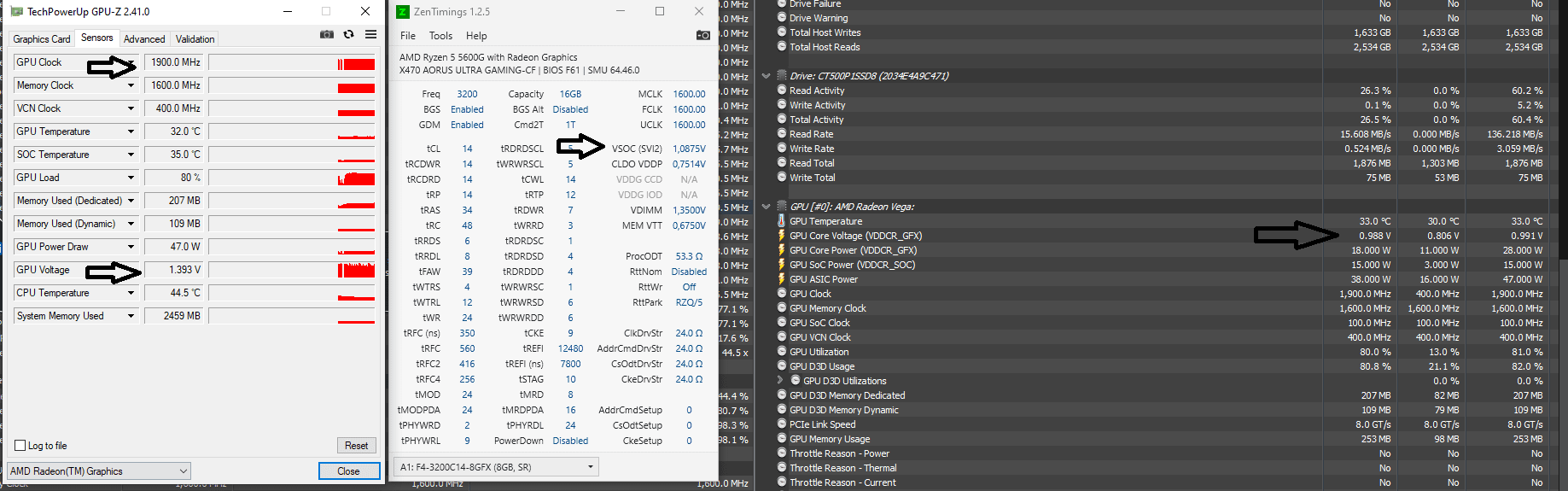Open the A1: F4-3200C14-8GFX module dropdown

pos(496,467)
